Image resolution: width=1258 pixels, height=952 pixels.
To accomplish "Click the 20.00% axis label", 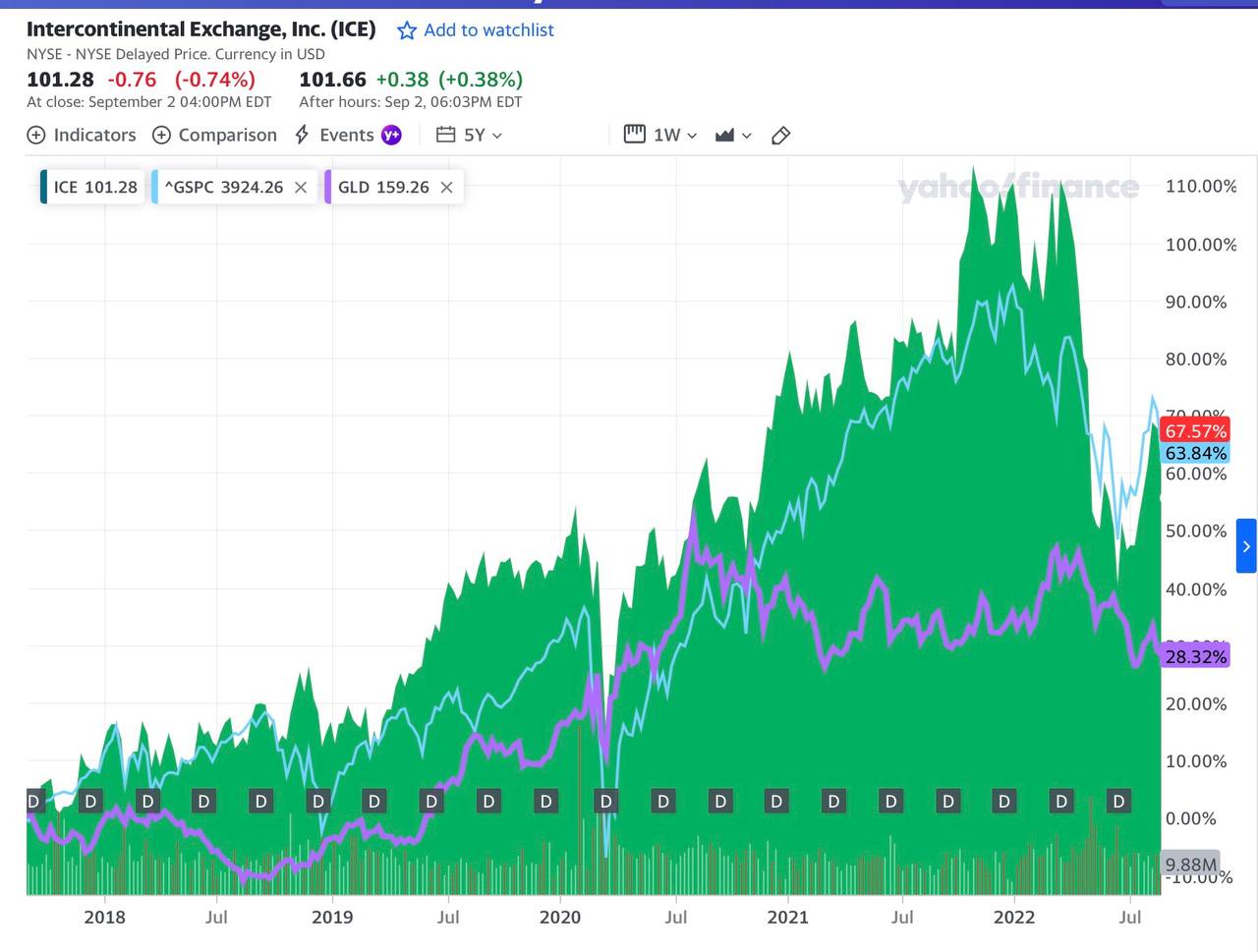I will 1196,703.
